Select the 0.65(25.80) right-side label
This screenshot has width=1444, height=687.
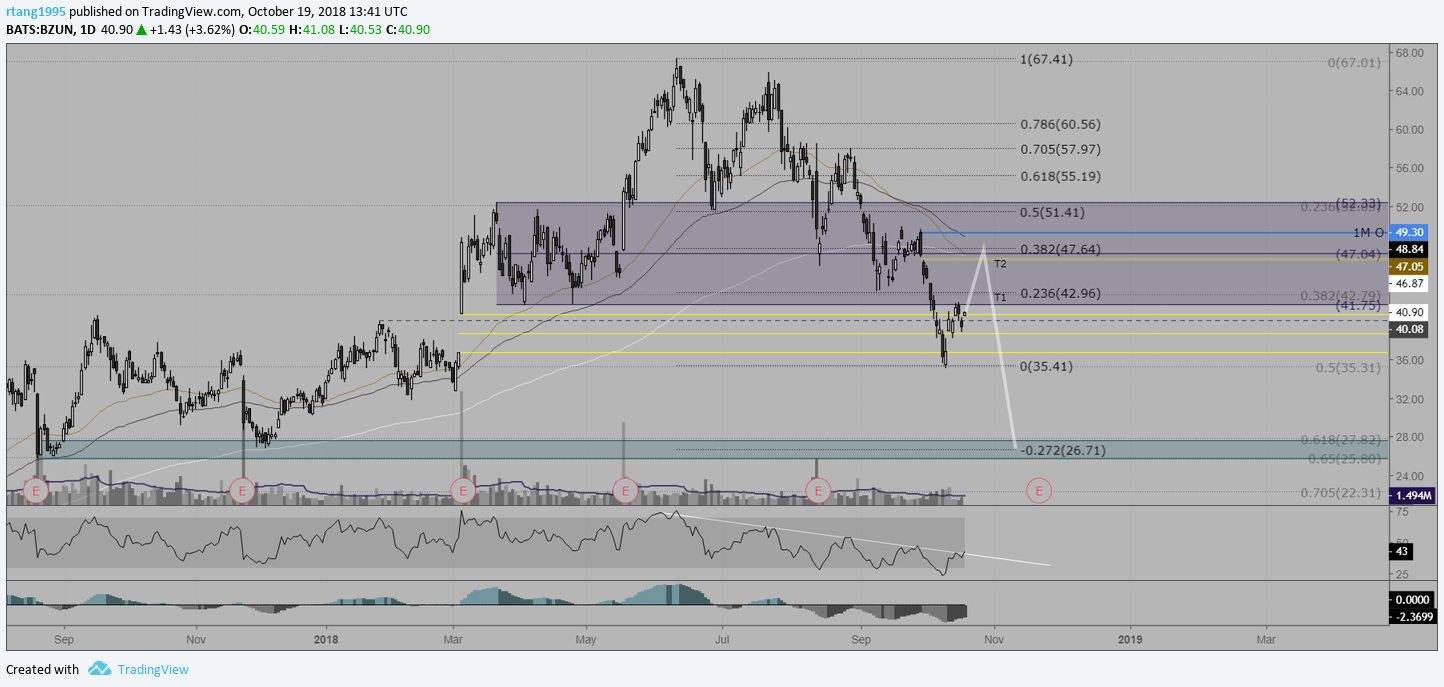pyautogui.click(x=1345, y=458)
